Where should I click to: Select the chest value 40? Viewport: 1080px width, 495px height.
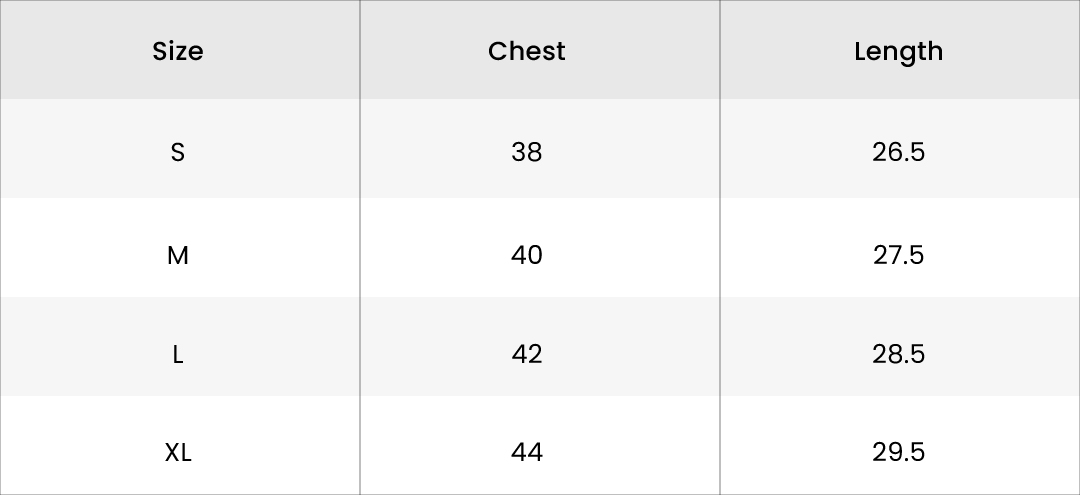click(527, 255)
